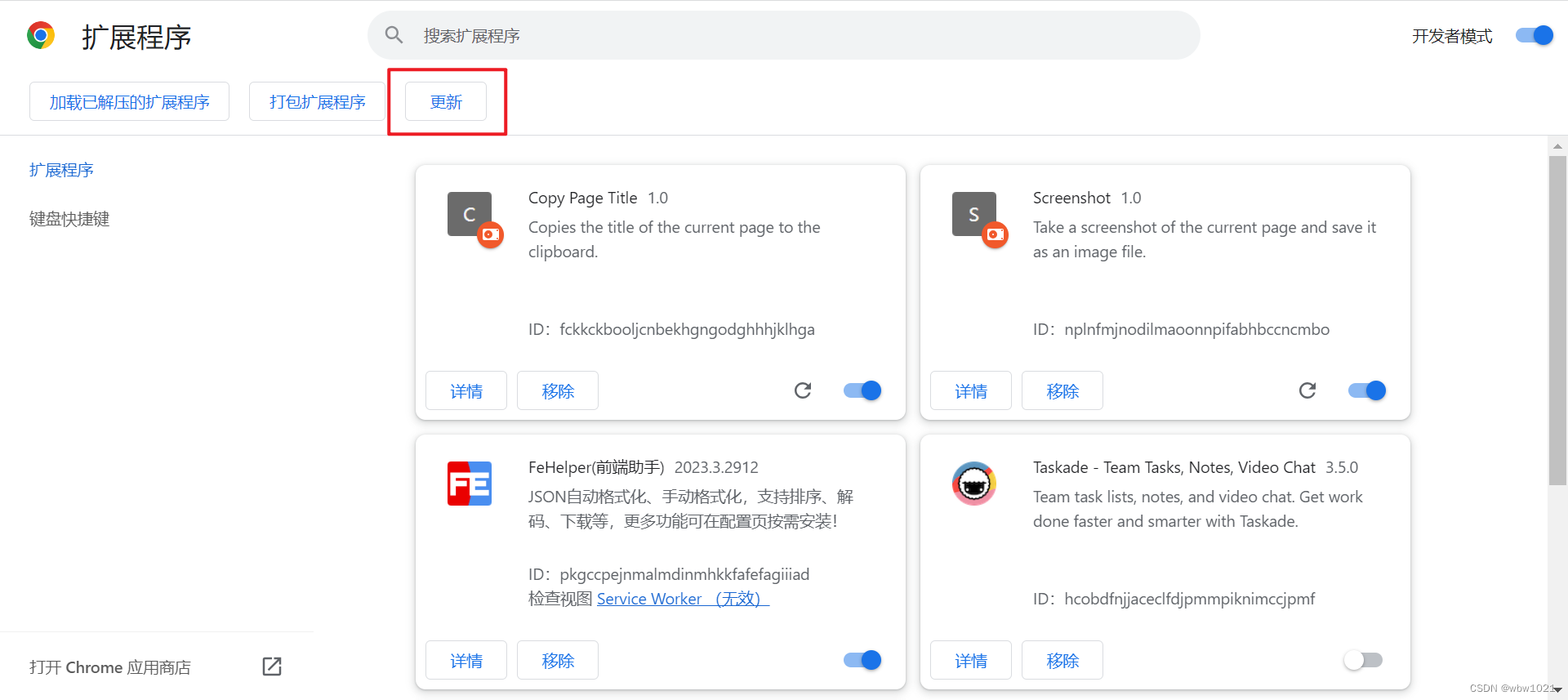1568x700 pixels.
Task: Click 移除 for FeHelper
Action: pos(558,660)
